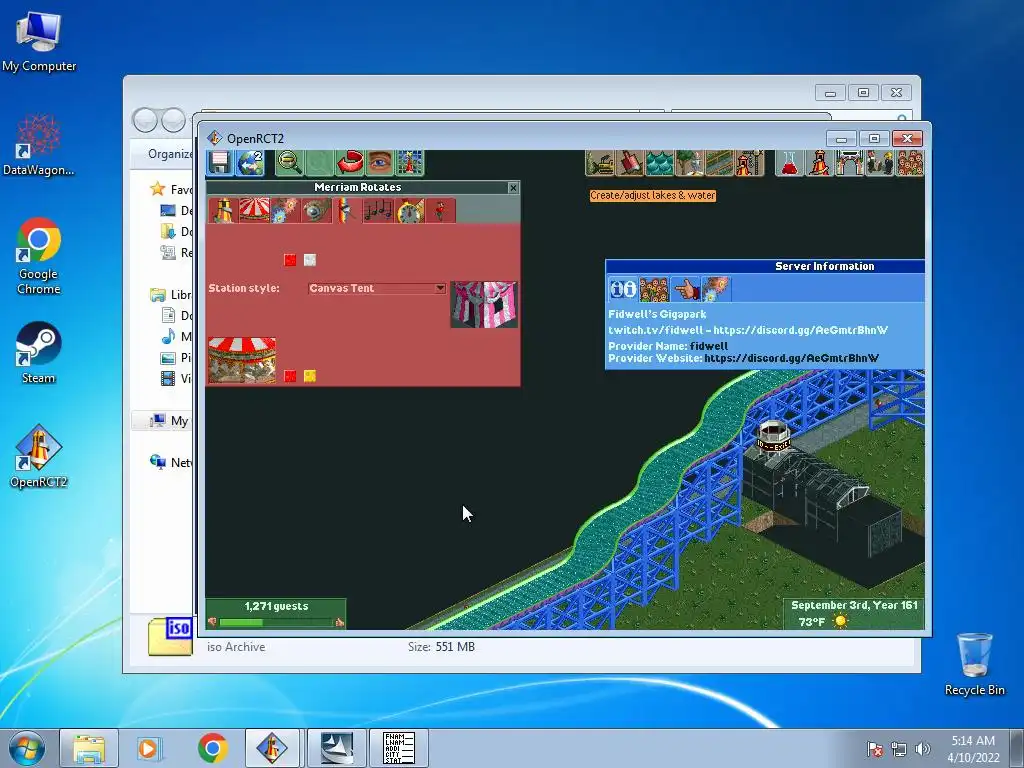Click the 1,271 guests counter

276,606
